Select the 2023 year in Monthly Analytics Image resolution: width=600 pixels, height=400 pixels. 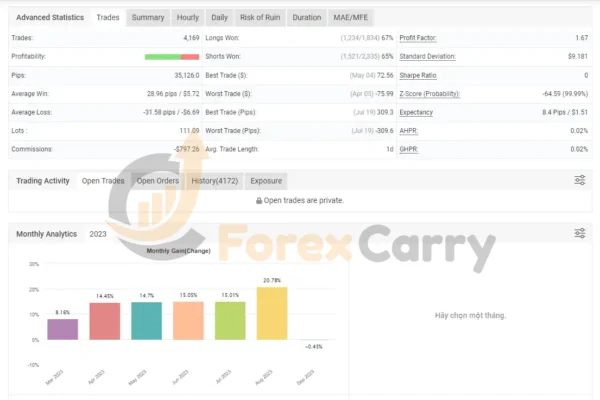(98, 234)
